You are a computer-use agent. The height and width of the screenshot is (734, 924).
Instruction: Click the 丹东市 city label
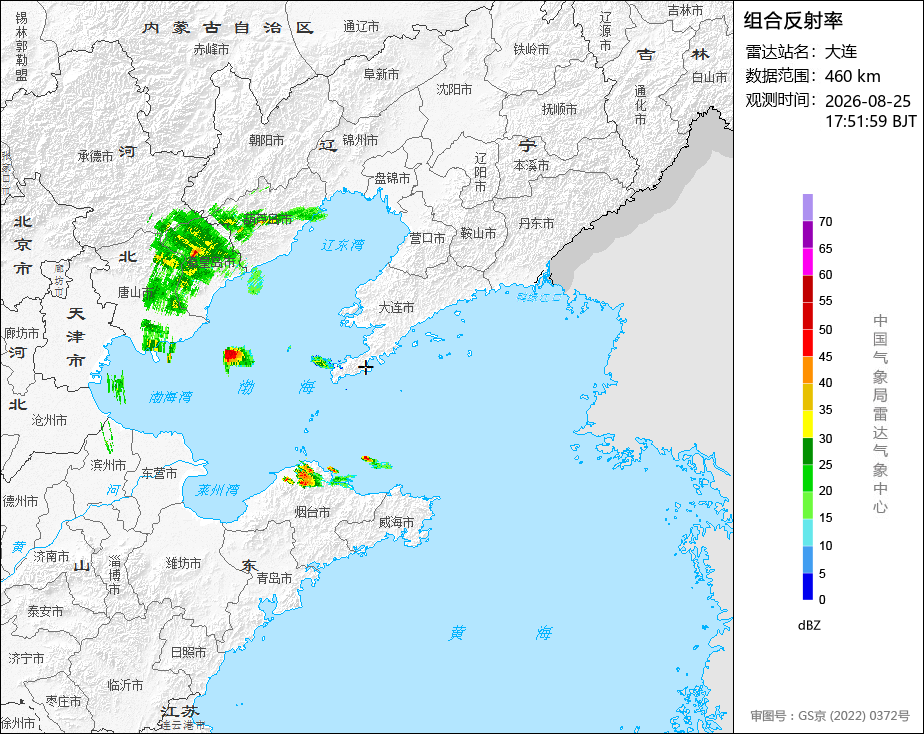click(x=536, y=224)
